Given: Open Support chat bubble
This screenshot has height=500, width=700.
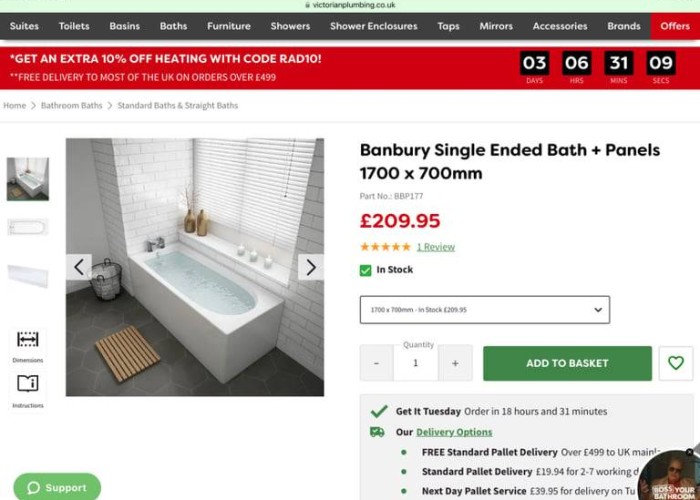Looking at the screenshot, I should [57, 487].
